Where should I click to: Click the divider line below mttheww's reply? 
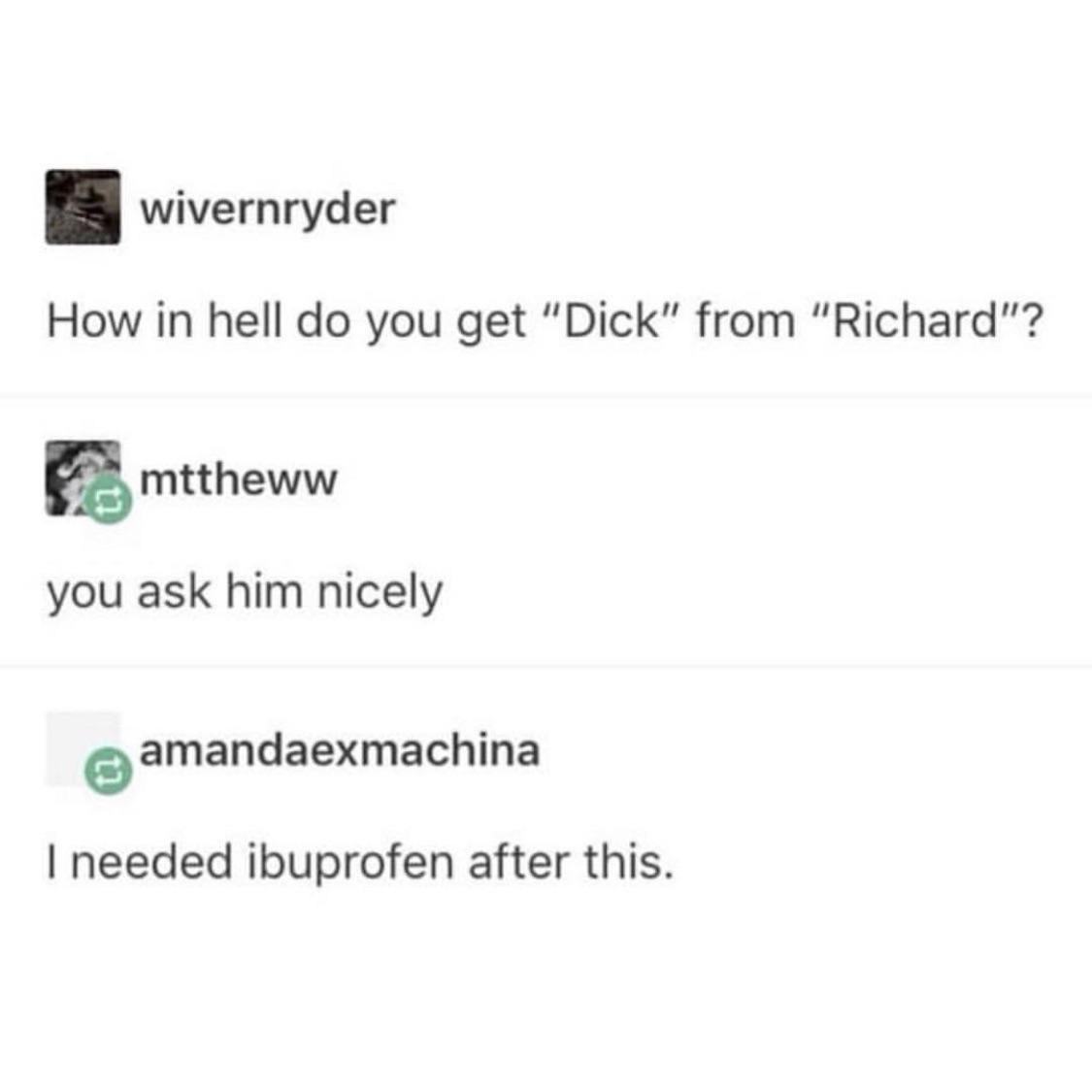pos(546,666)
